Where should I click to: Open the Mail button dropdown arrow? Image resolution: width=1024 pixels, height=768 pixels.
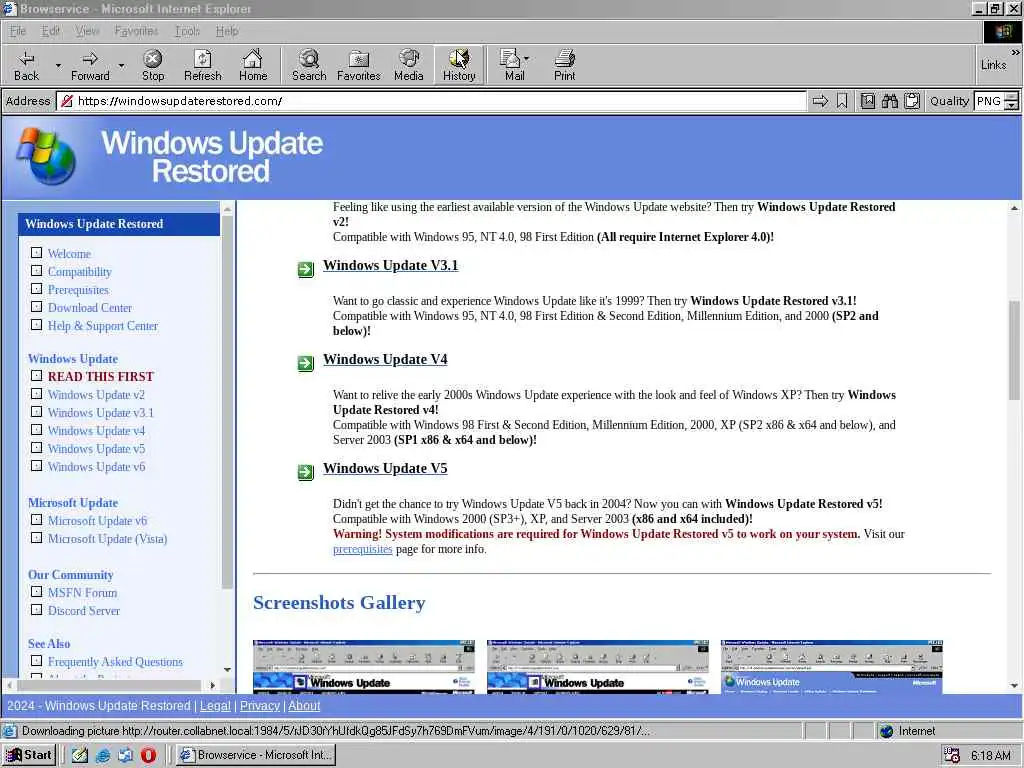point(526,59)
